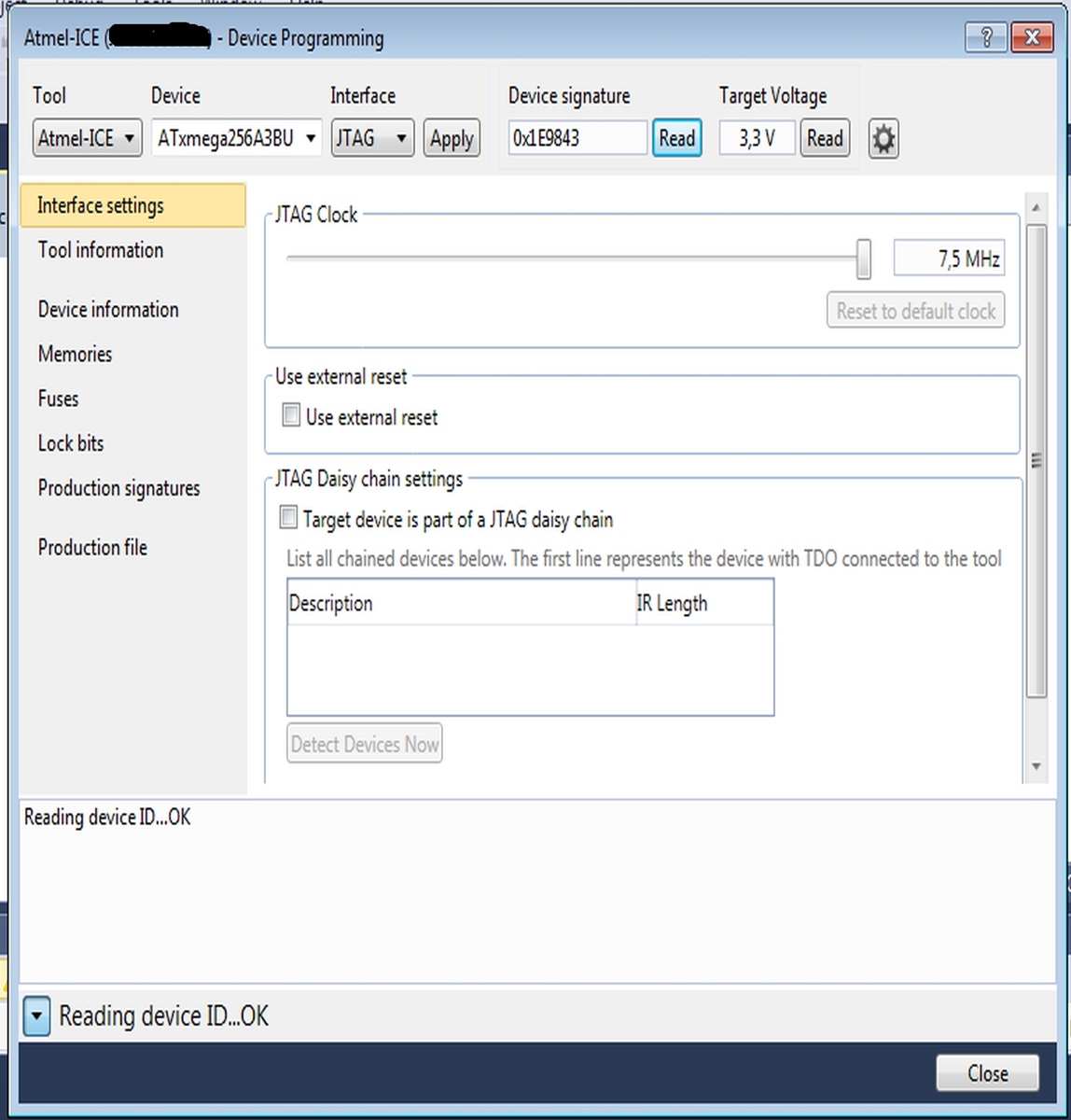
Task: Go to Memories section
Action: [x=75, y=355]
